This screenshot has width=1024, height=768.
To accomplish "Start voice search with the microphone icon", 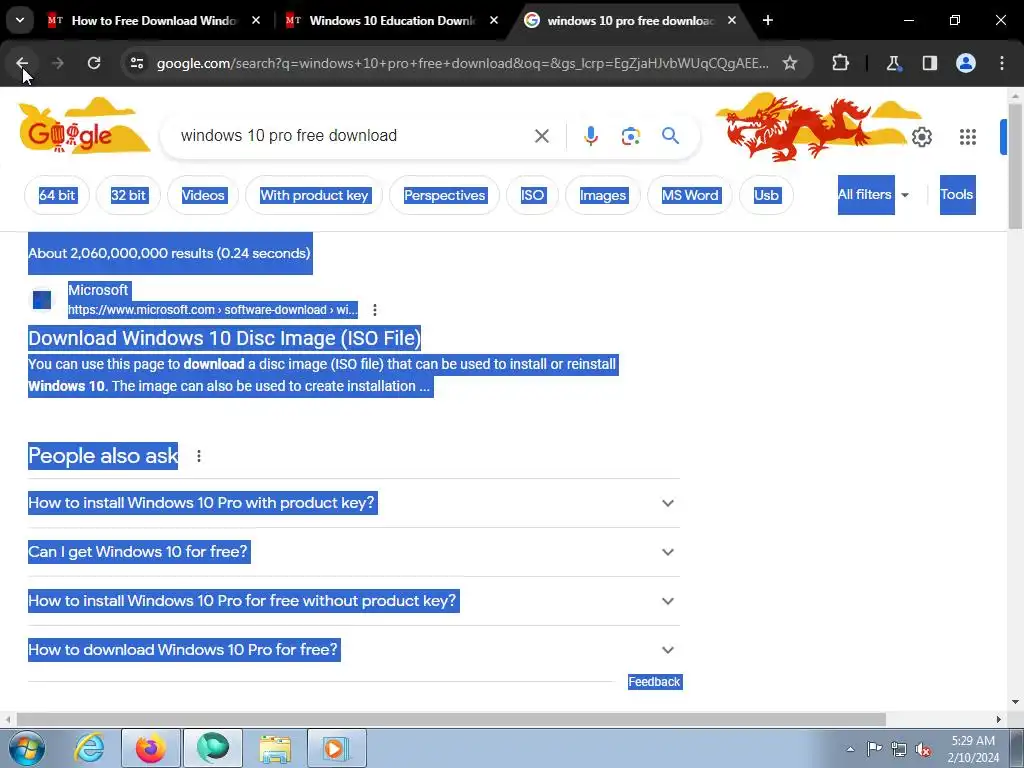I will (x=590, y=136).
